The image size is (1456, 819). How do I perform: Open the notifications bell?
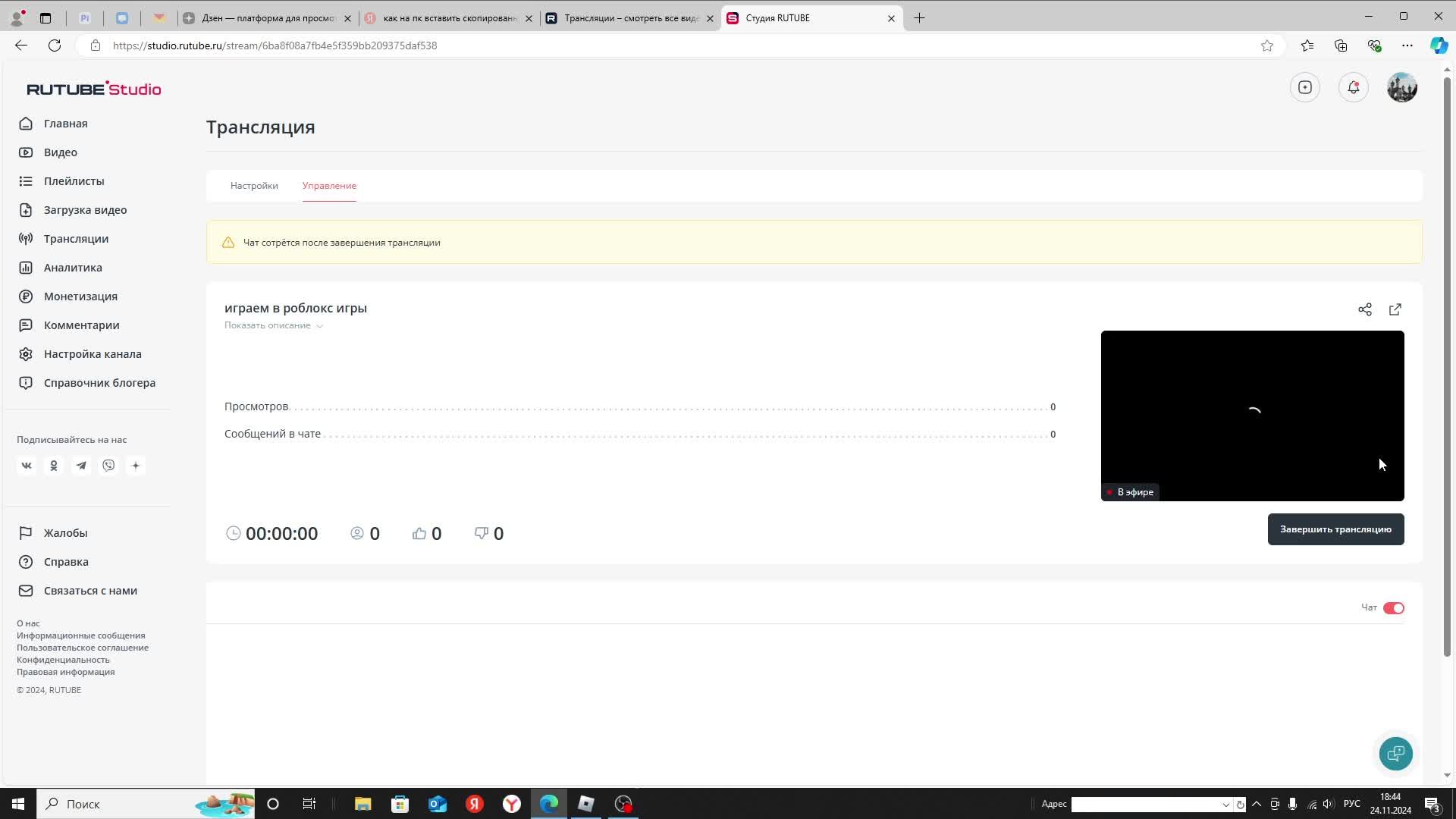(x=1354, y=87)
